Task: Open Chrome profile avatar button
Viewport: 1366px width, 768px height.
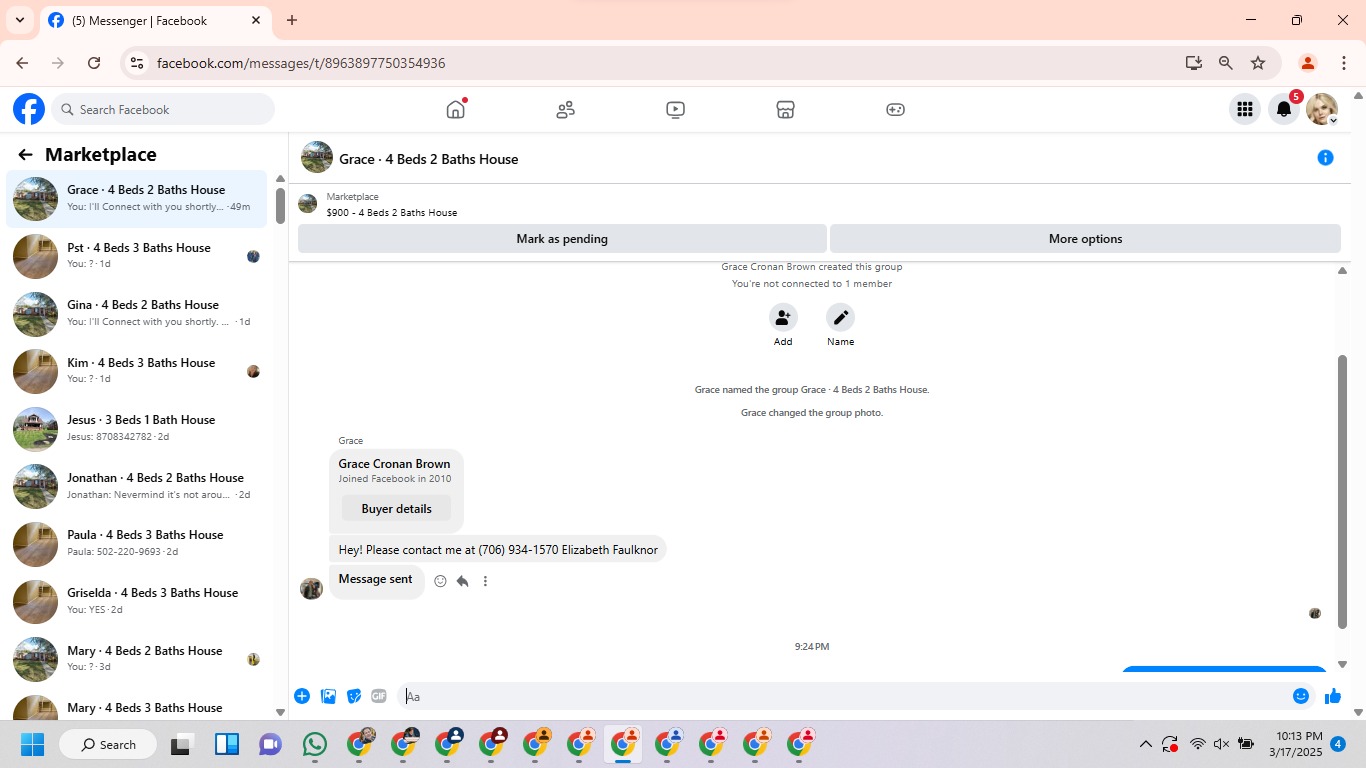Action: 1307,63
